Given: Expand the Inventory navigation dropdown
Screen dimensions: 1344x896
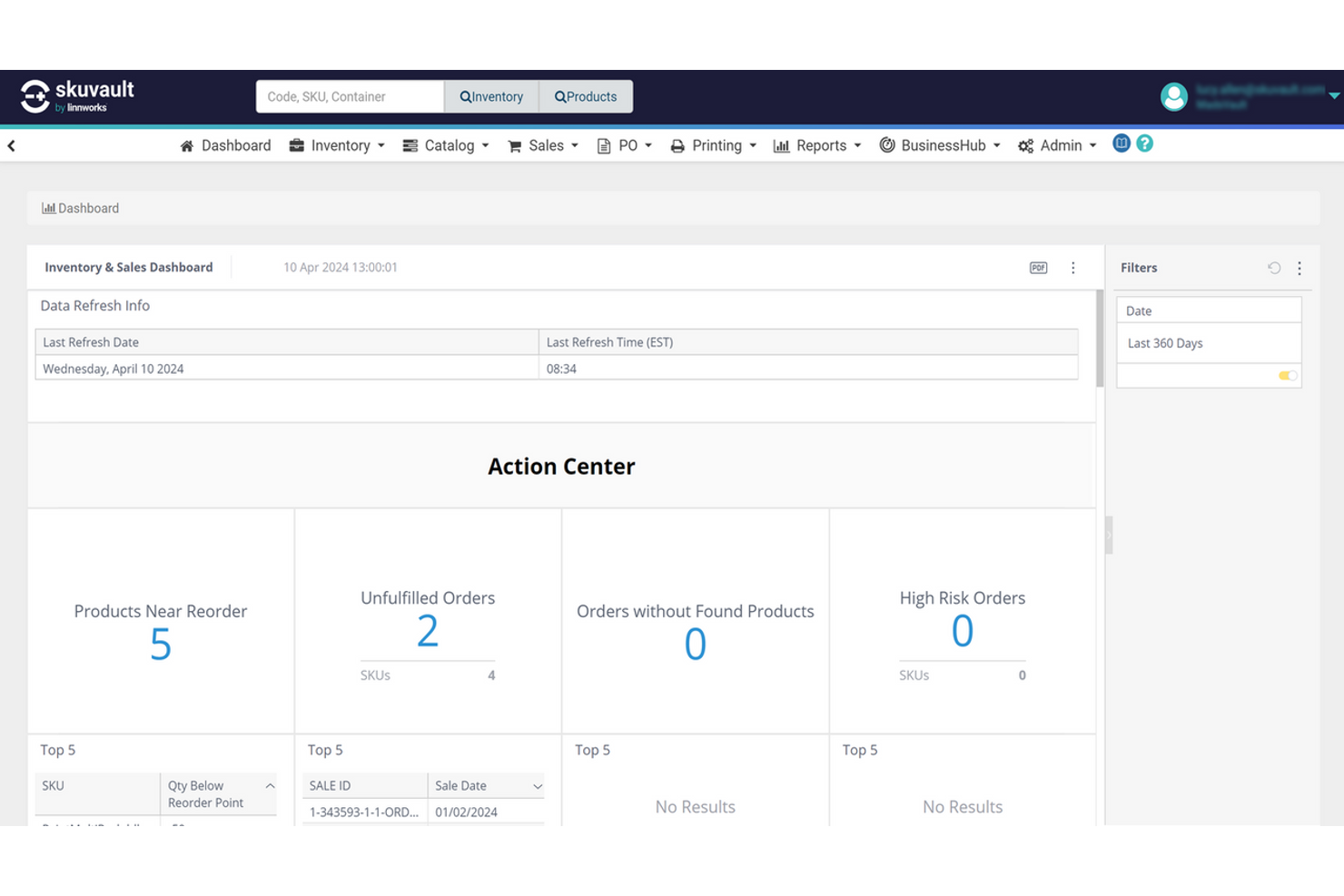Looking at the screenshot, I should (337, 145).
